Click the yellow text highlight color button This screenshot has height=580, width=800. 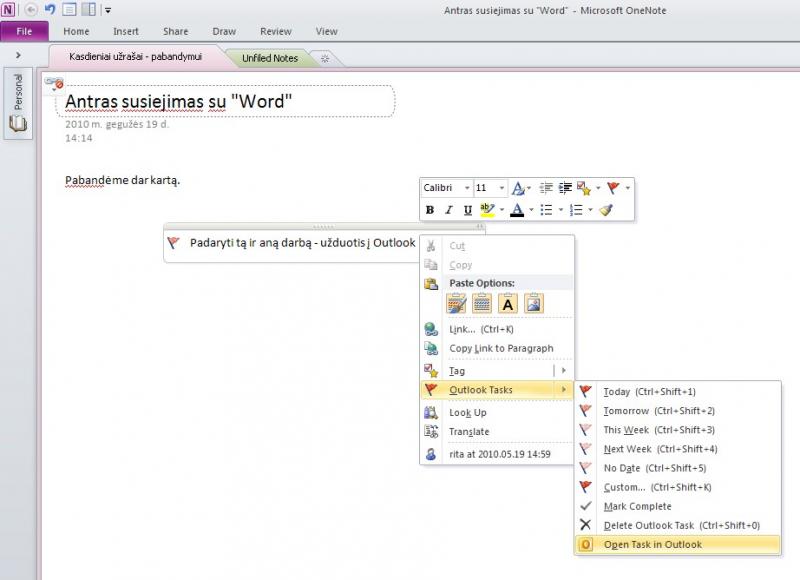tap(487, 210)
